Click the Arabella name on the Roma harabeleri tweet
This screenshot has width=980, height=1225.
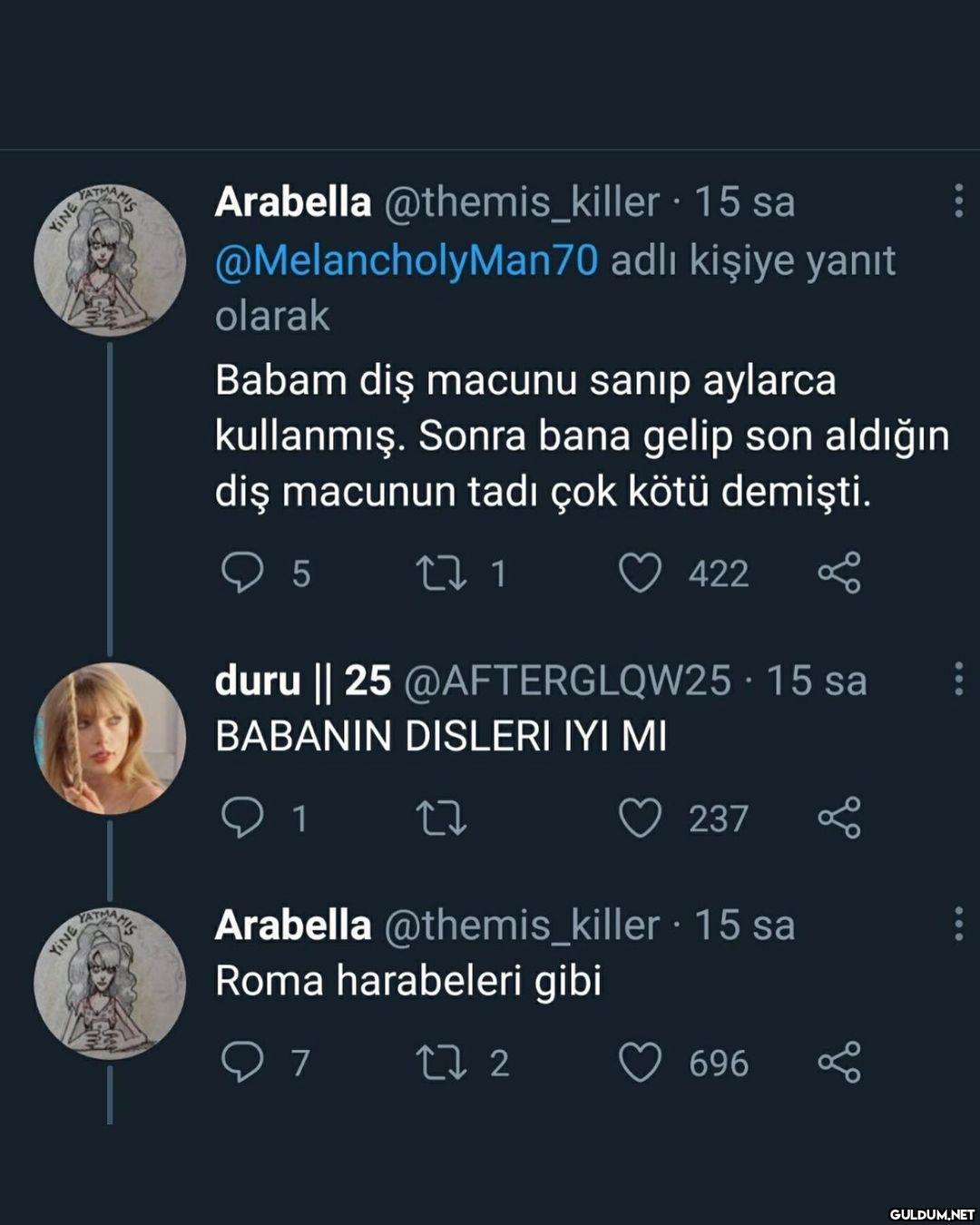click(x=292, y=925)
